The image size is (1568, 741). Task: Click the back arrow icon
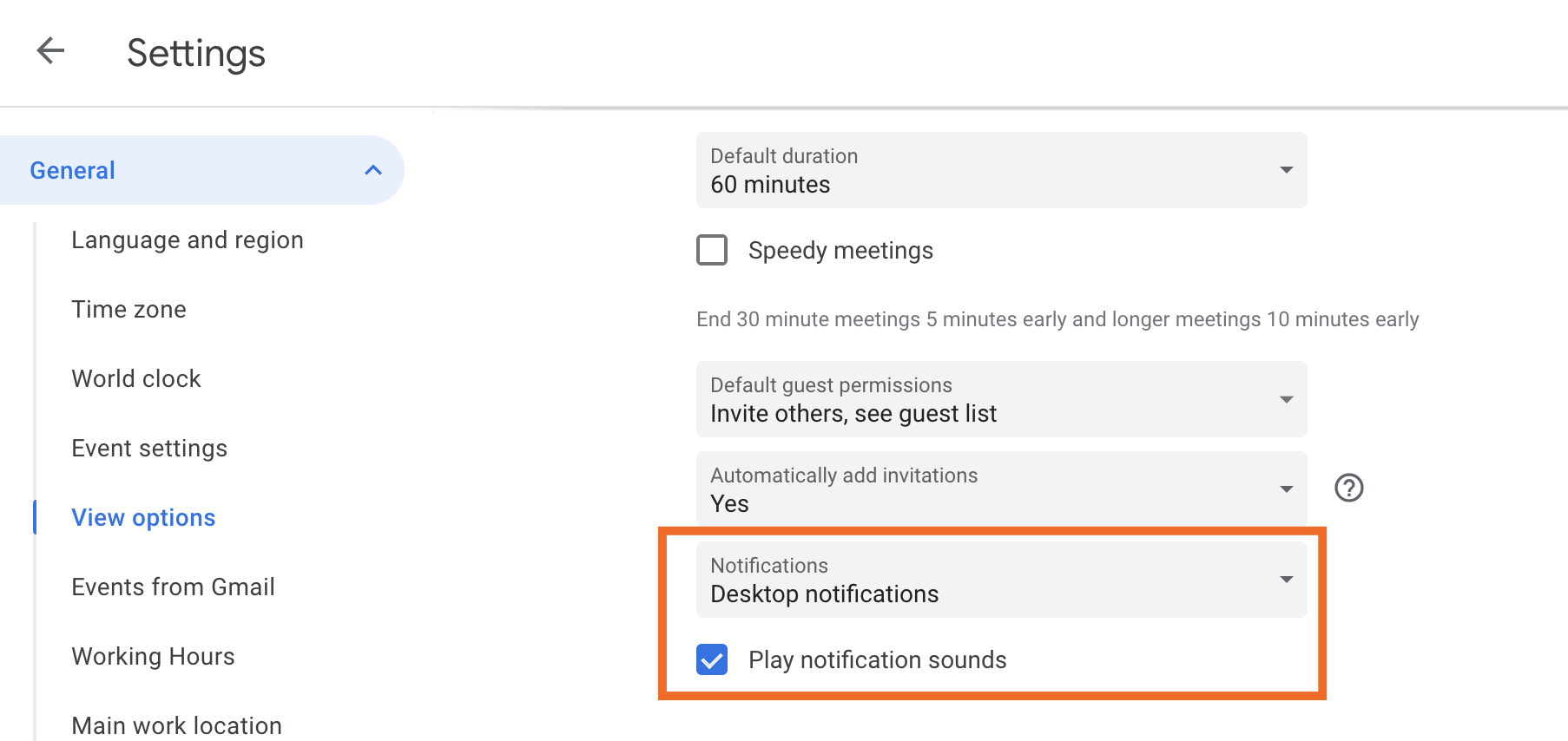[x=50, y=51]
